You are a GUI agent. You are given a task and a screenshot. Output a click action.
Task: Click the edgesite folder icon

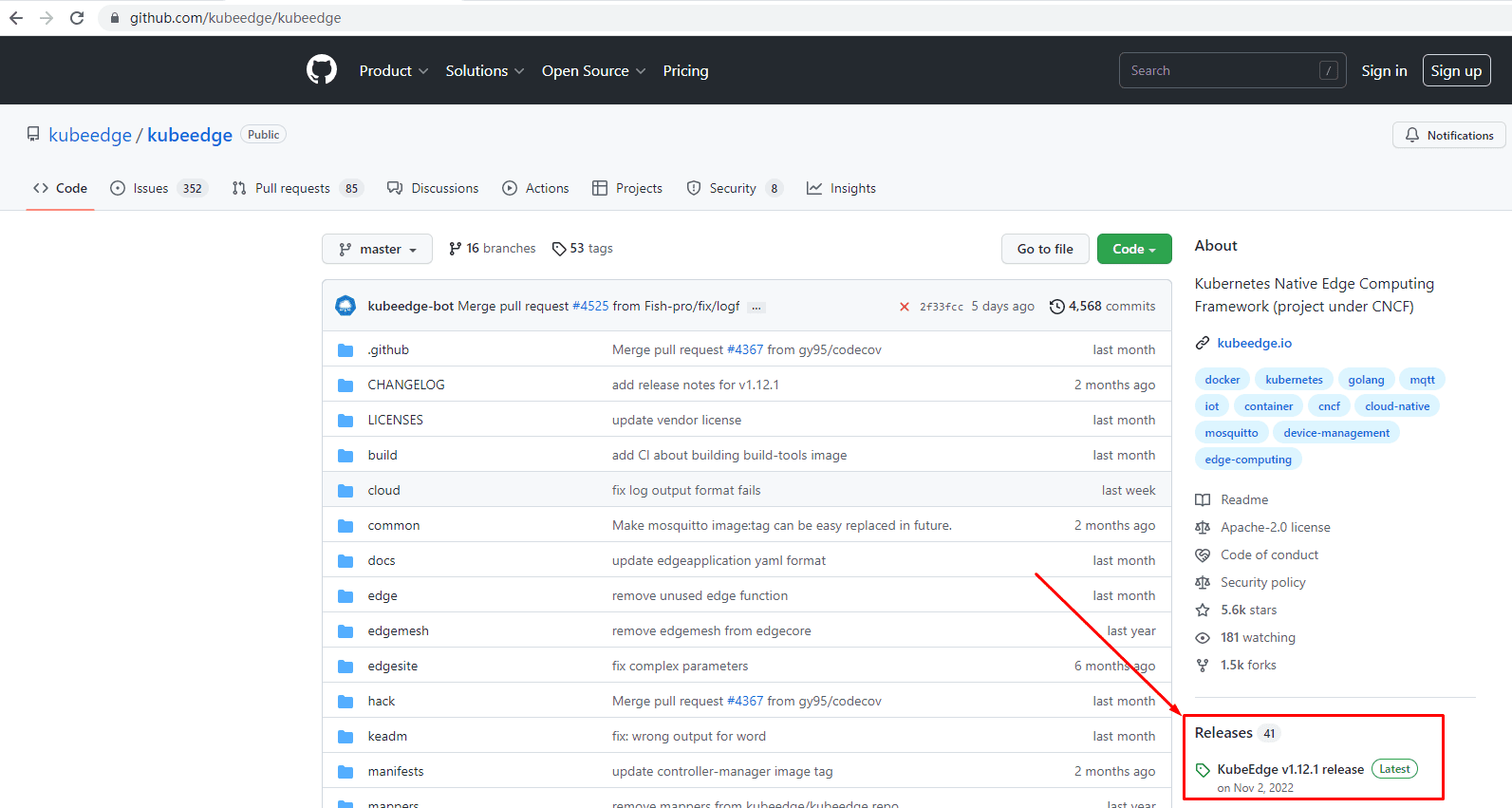[x=345, y=667]
